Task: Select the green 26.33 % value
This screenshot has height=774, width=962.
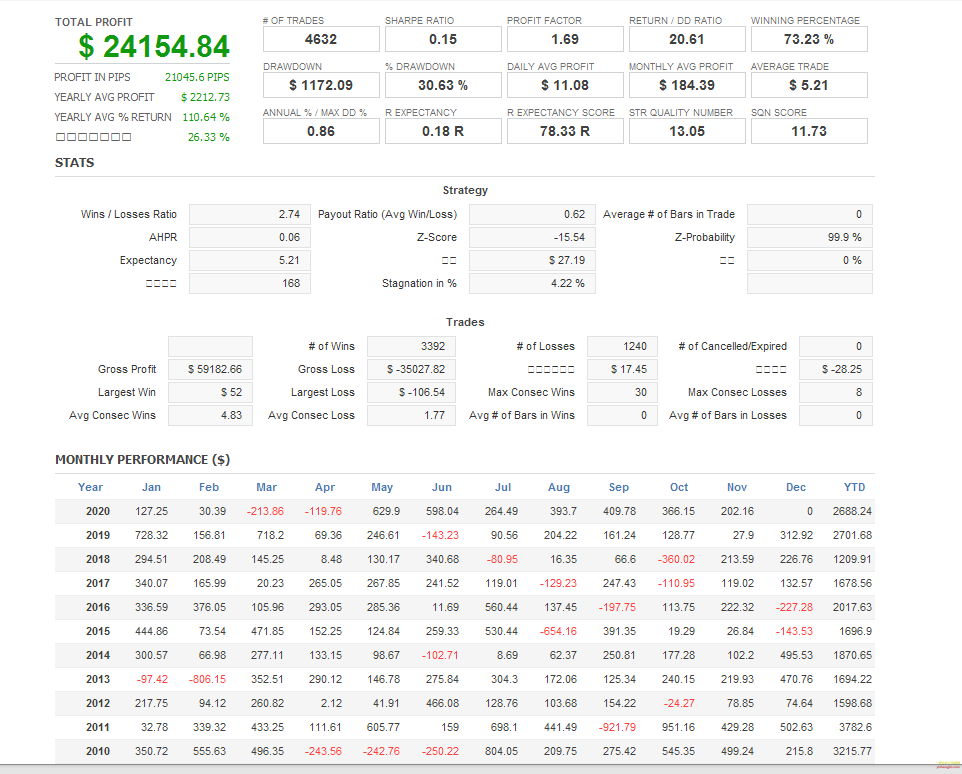Action: coord(209,137)
